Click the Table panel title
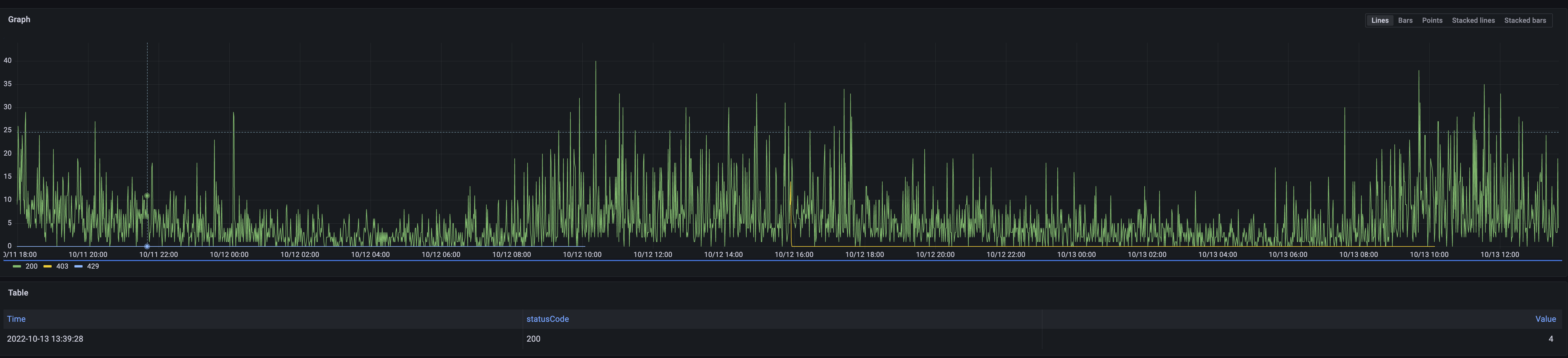1568x358 pixels. (x=18, y=293)
